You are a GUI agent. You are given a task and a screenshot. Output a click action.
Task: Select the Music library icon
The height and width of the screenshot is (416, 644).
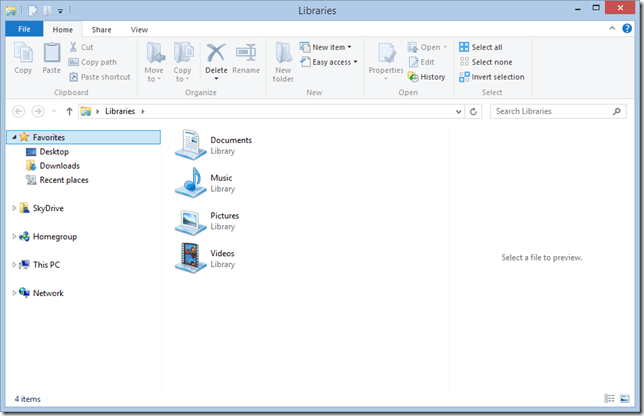pos(190,182)
